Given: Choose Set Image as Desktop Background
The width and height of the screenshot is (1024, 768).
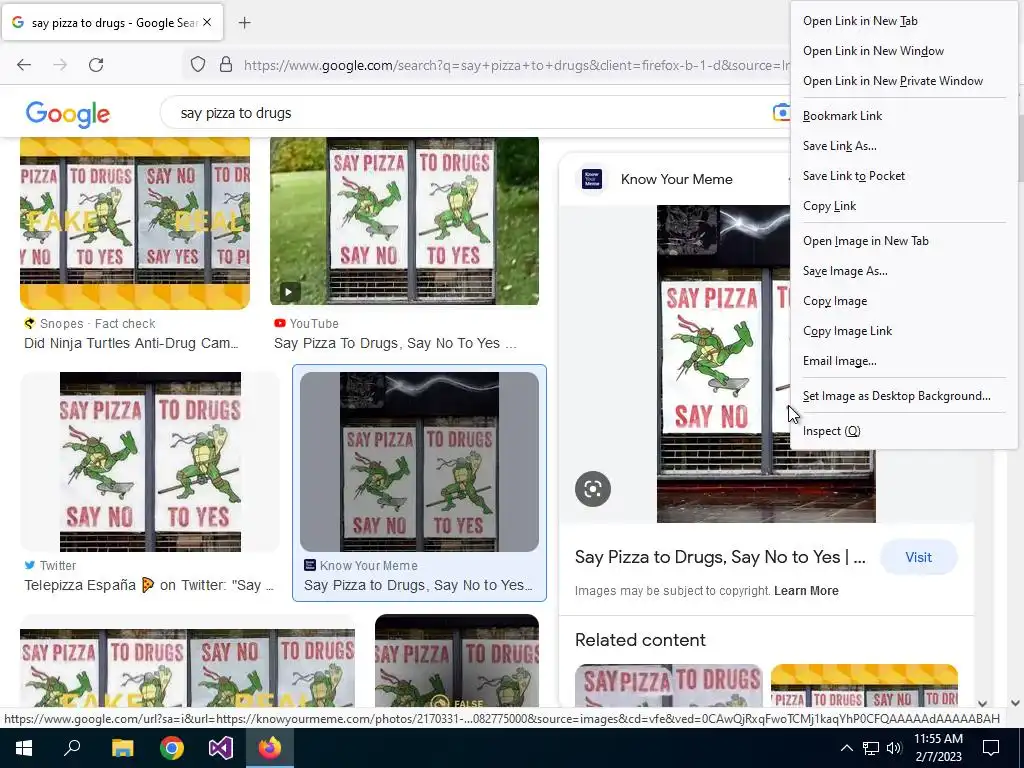Looking at the screenshot, I should (x=903, y=396).
